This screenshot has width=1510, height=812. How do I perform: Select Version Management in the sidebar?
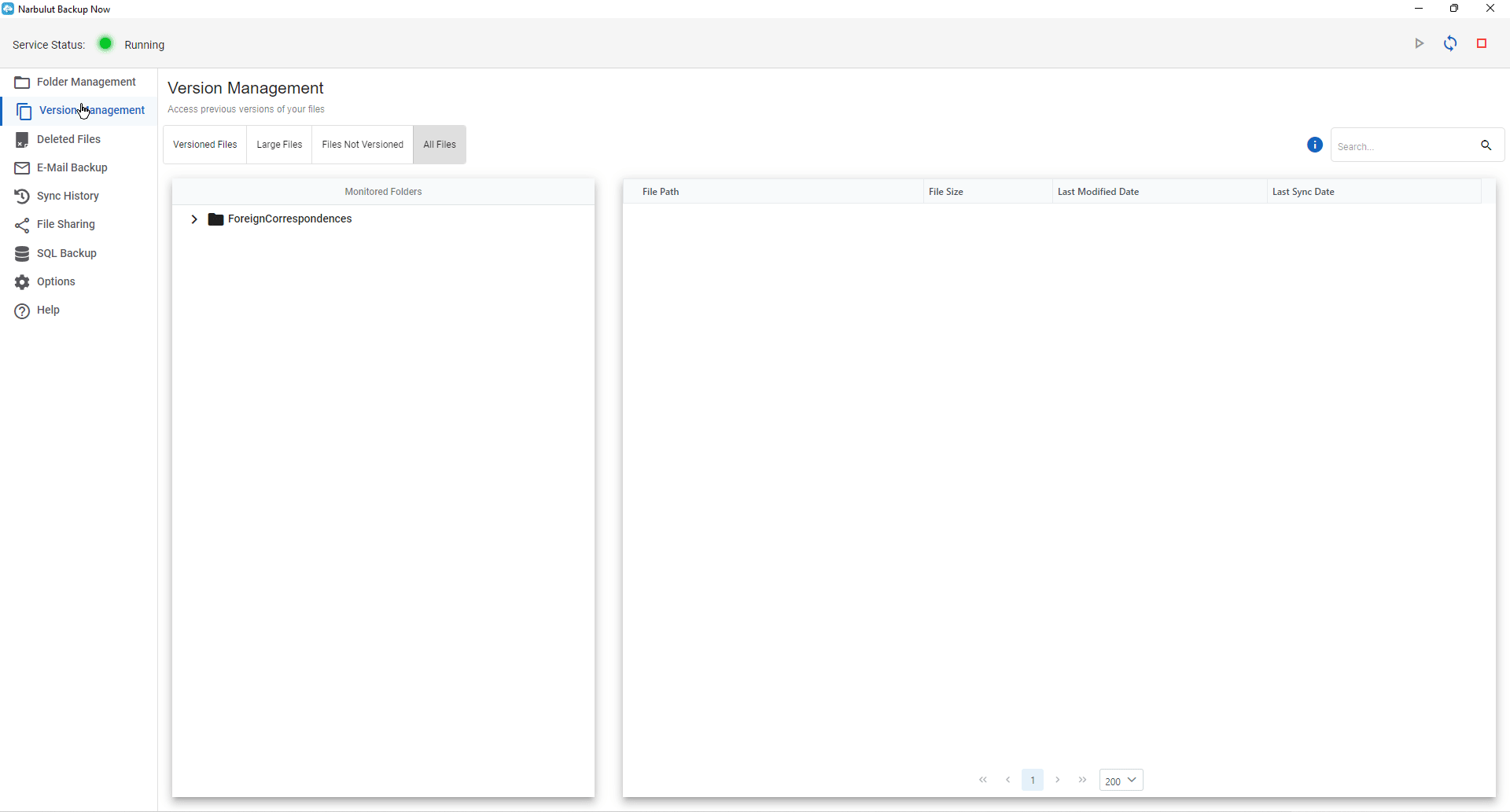coord(79,111)
